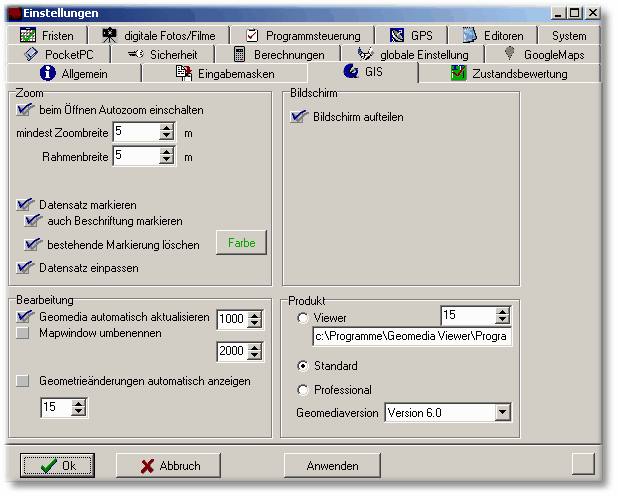
Task: Click the Abbruch button
Action: point(168,465)
